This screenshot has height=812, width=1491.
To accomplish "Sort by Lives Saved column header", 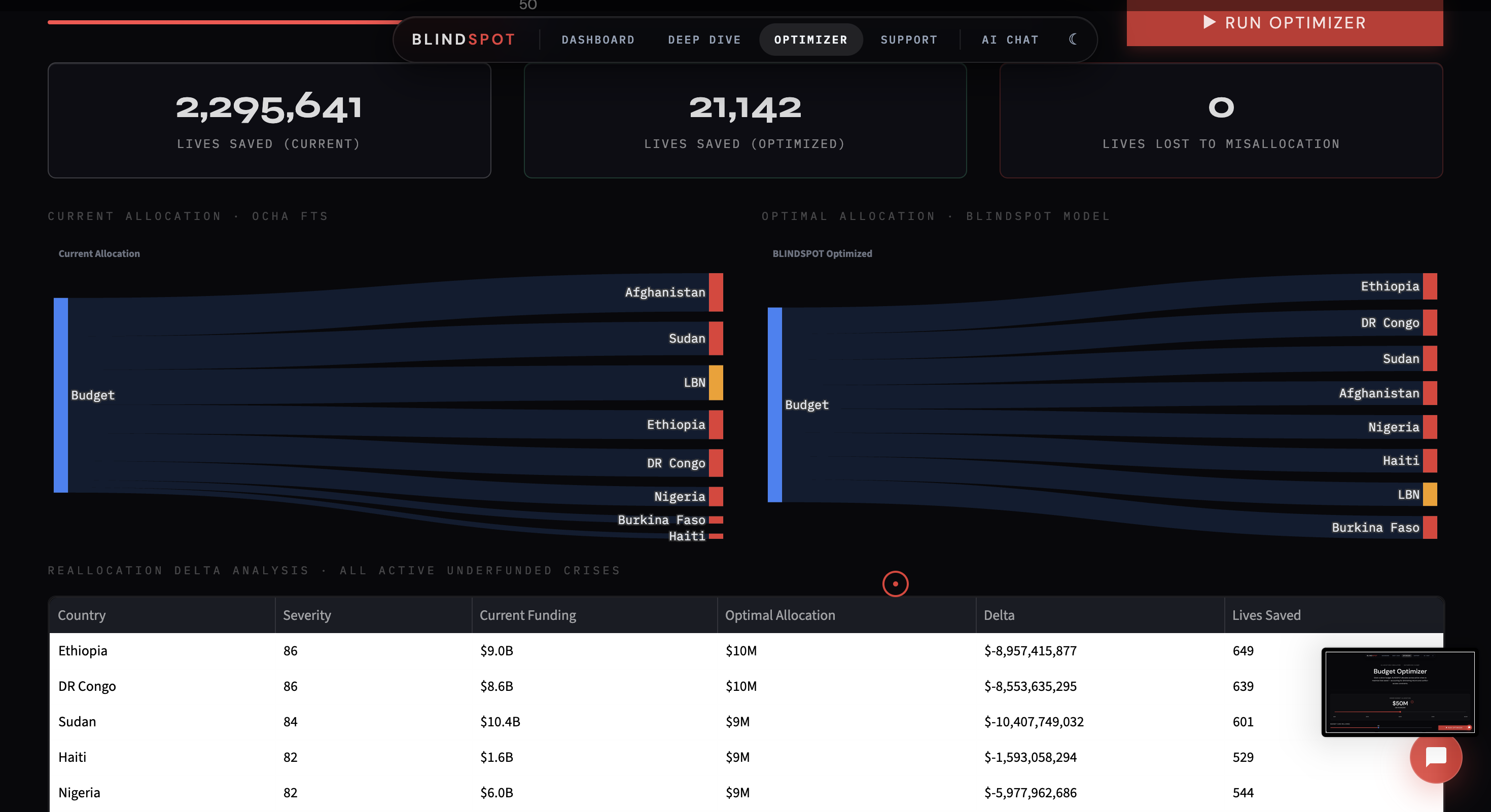I will click(1266, 615).
